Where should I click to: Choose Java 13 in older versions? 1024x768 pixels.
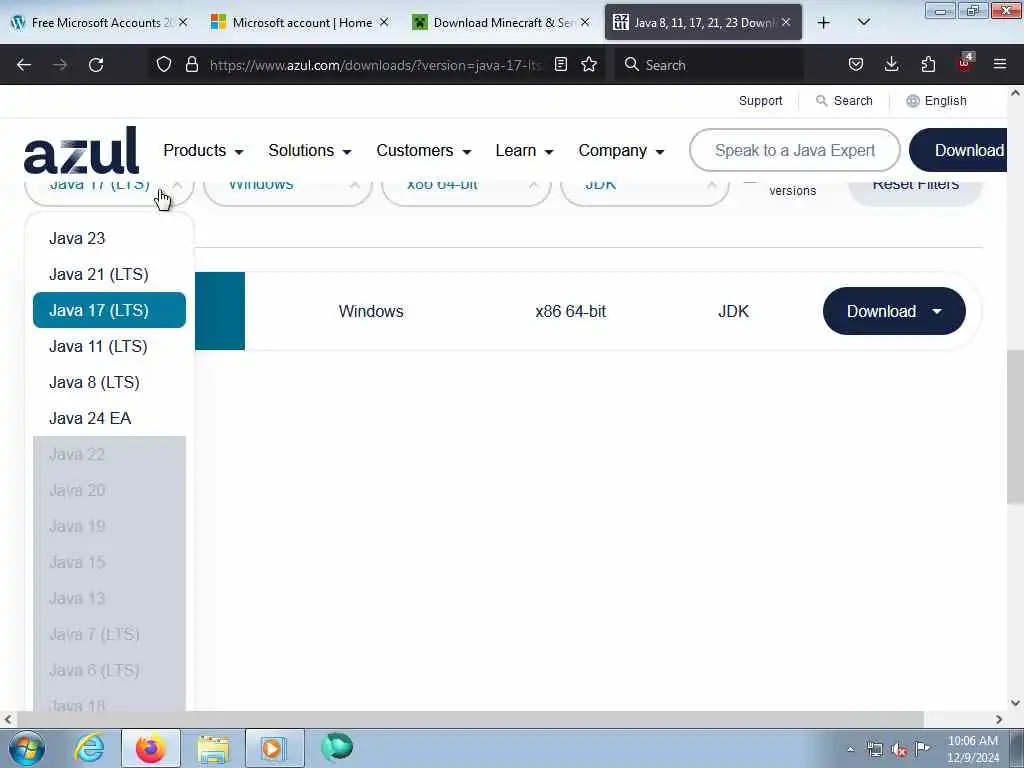coord(109,598)
